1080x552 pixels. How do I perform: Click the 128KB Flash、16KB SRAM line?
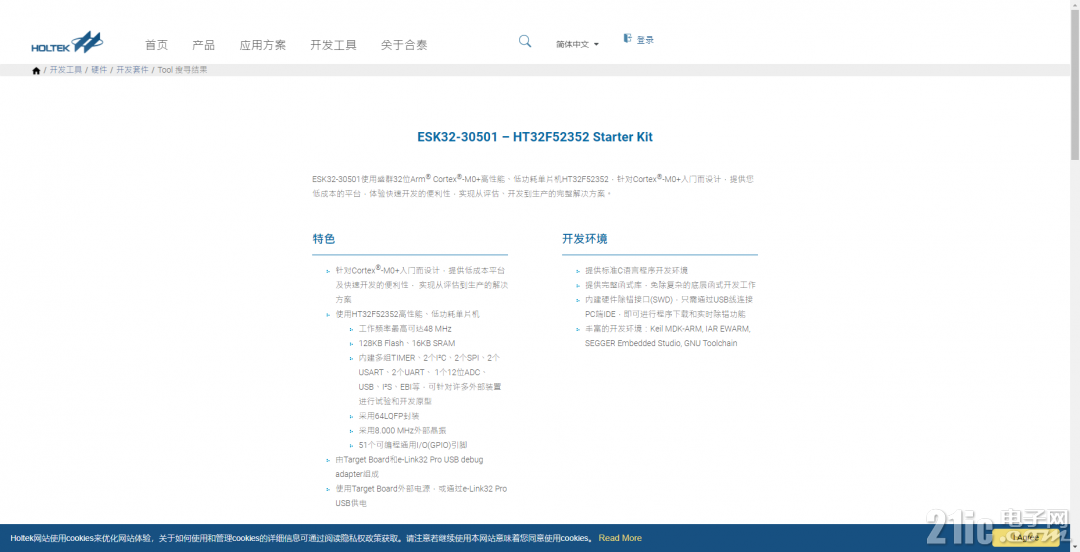(407, 343)
